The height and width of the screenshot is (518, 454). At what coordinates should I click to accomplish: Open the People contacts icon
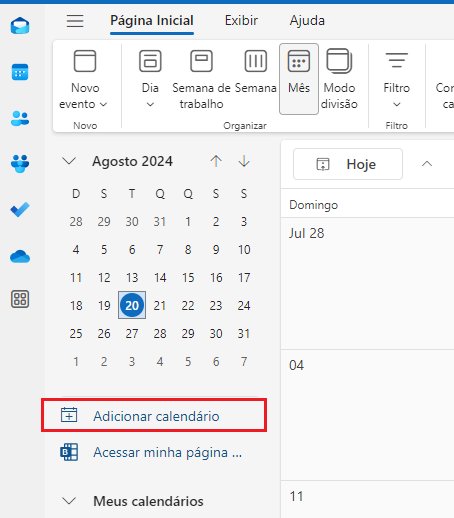[x=20, y=118]
